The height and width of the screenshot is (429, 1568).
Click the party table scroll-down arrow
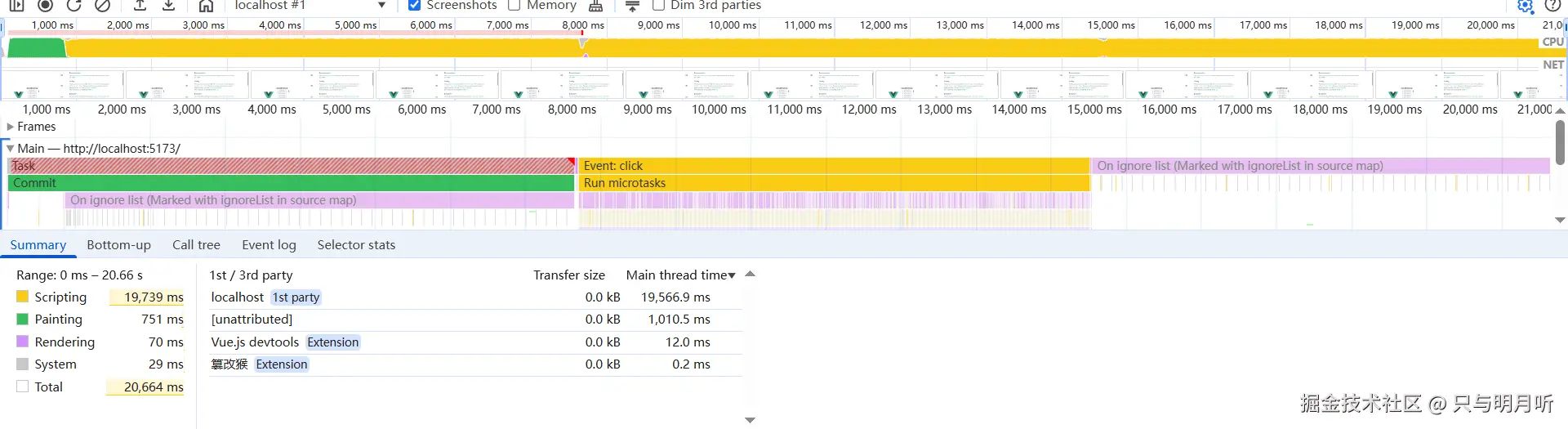[750, 420]
